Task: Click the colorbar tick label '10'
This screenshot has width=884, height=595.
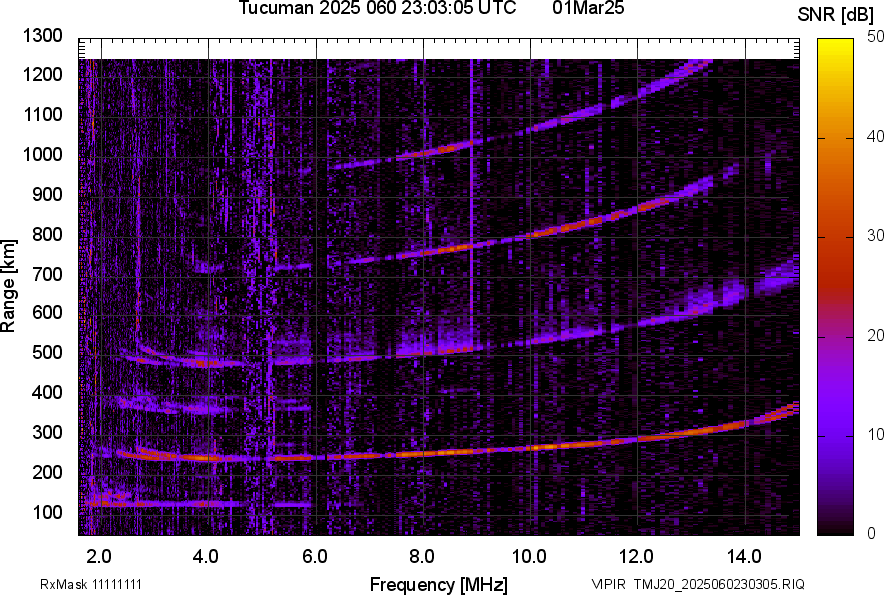Action: click(876, 434)
